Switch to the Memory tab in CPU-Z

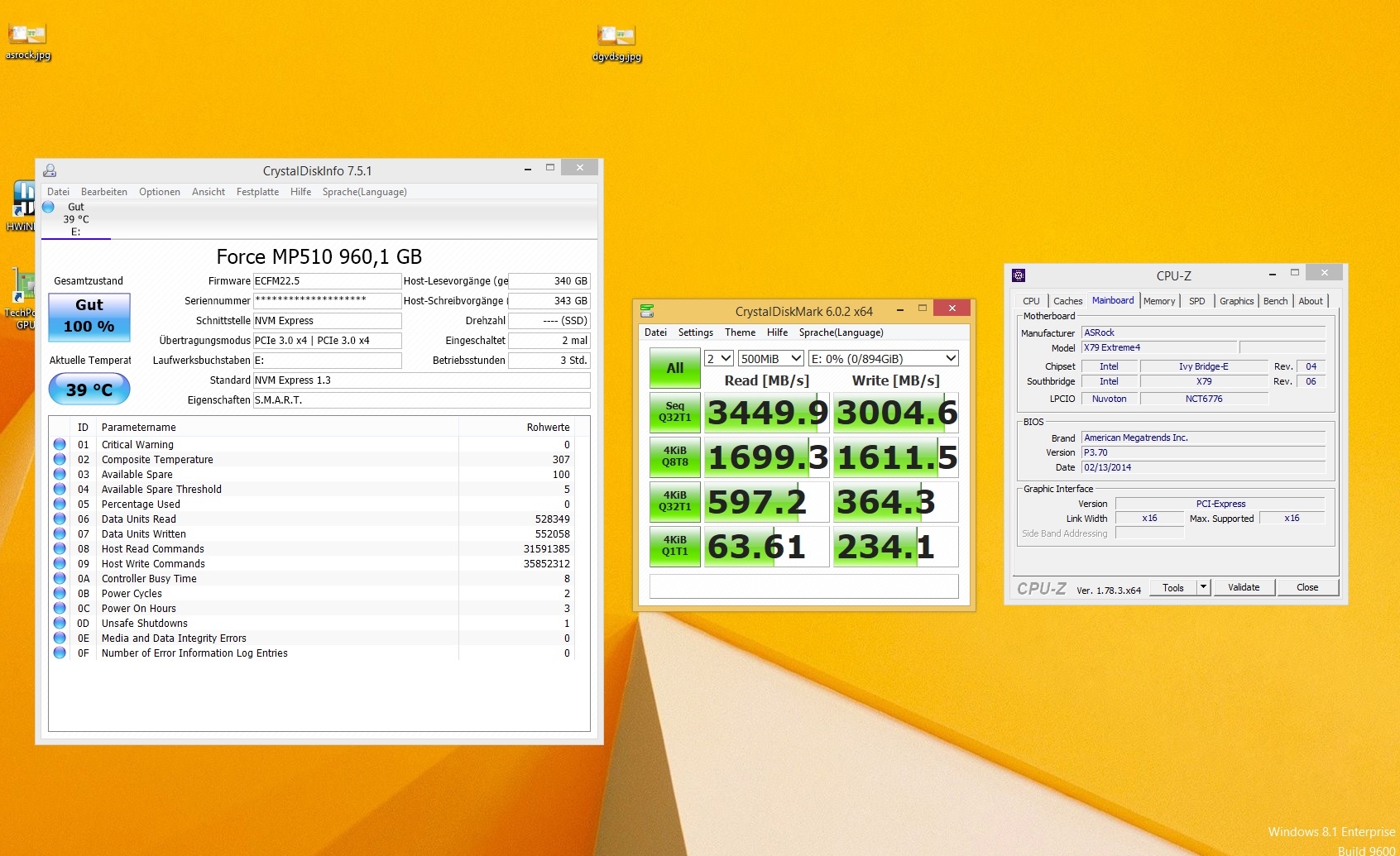[1159, 301]
